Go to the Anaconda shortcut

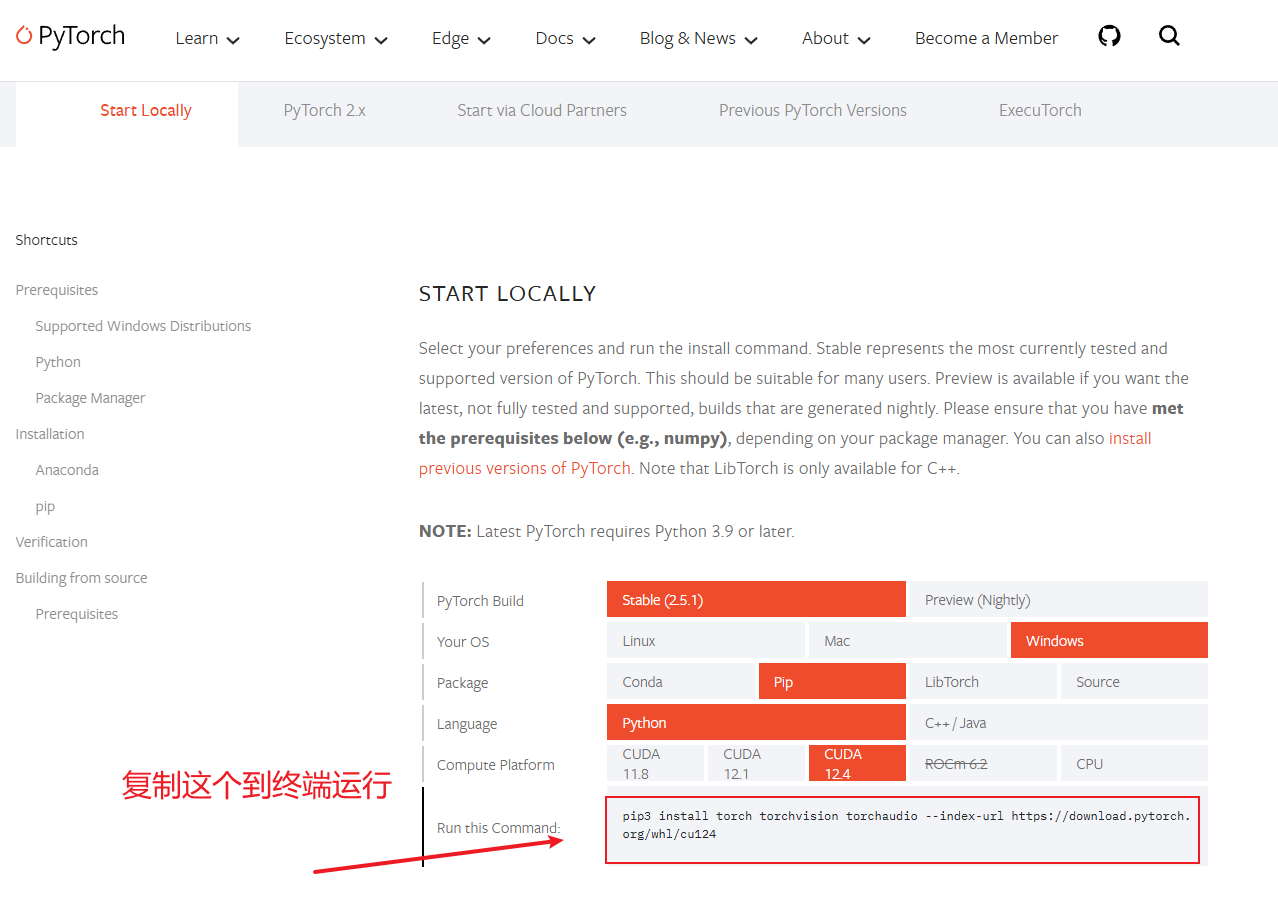click(x=67, y=470)
